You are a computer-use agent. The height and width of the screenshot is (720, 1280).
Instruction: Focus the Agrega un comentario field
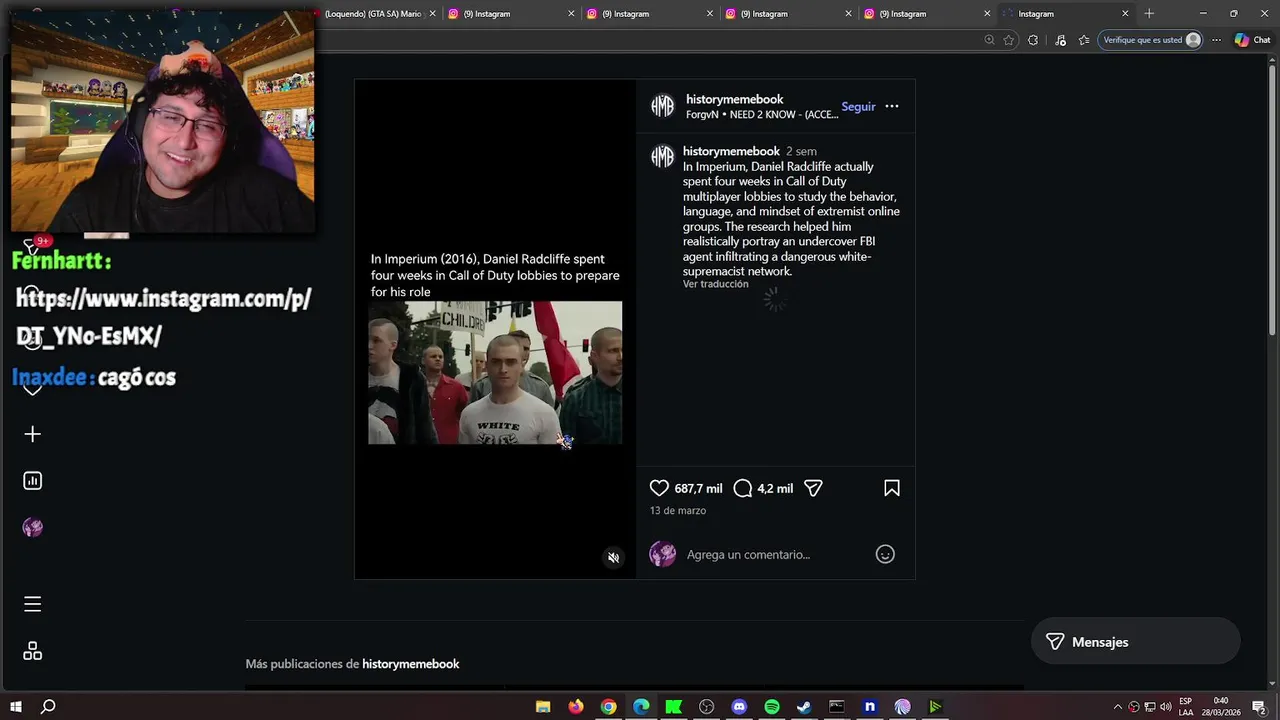pyautogui.click(x=775, y=554)
